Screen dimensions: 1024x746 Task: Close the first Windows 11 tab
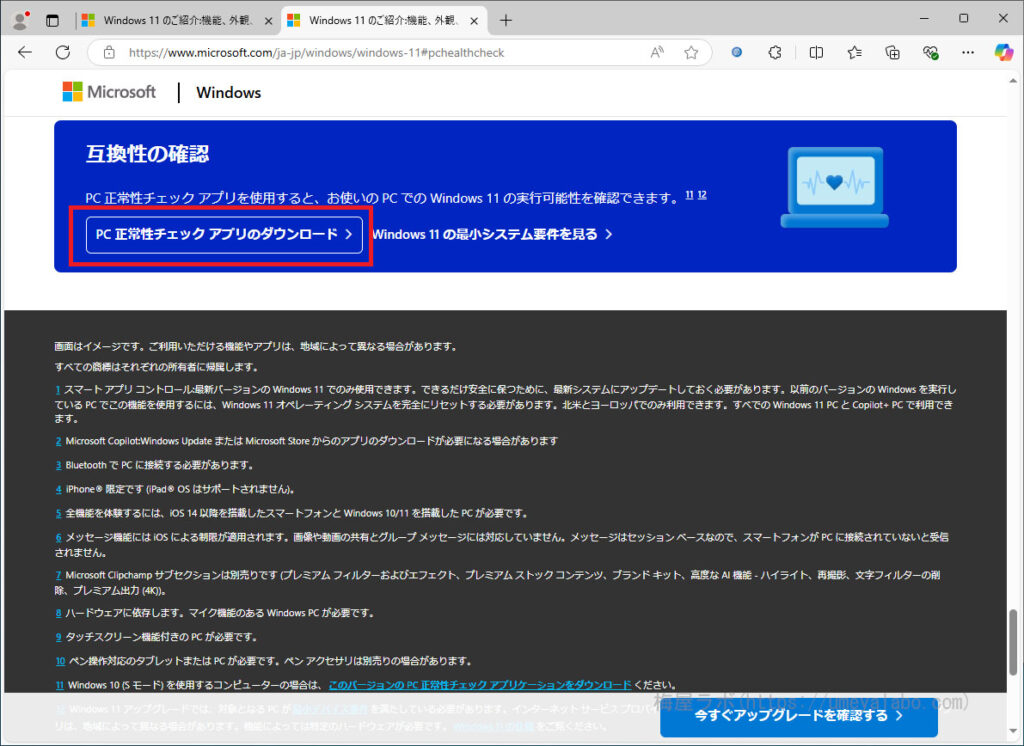268,21
